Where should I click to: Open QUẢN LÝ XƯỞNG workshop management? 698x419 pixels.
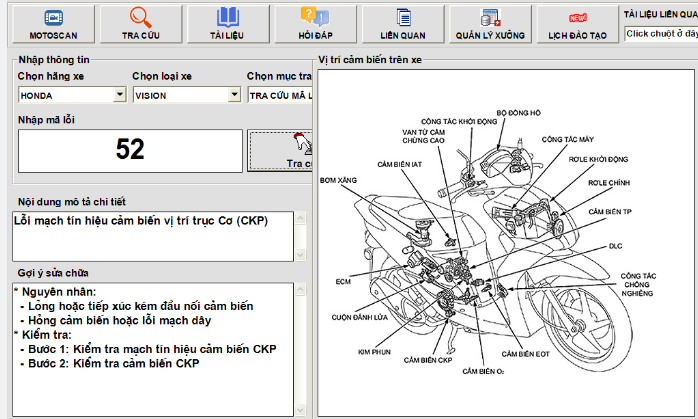490,24
